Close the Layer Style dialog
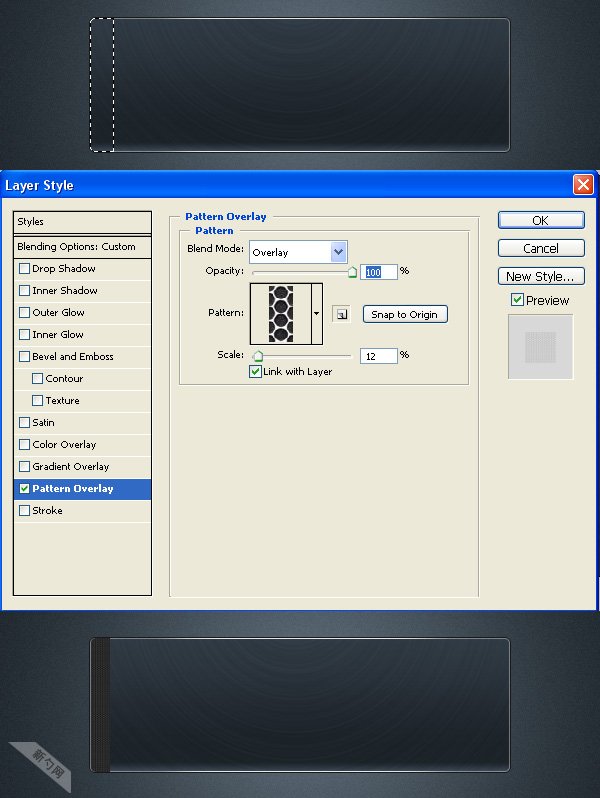 pos(583,184)
